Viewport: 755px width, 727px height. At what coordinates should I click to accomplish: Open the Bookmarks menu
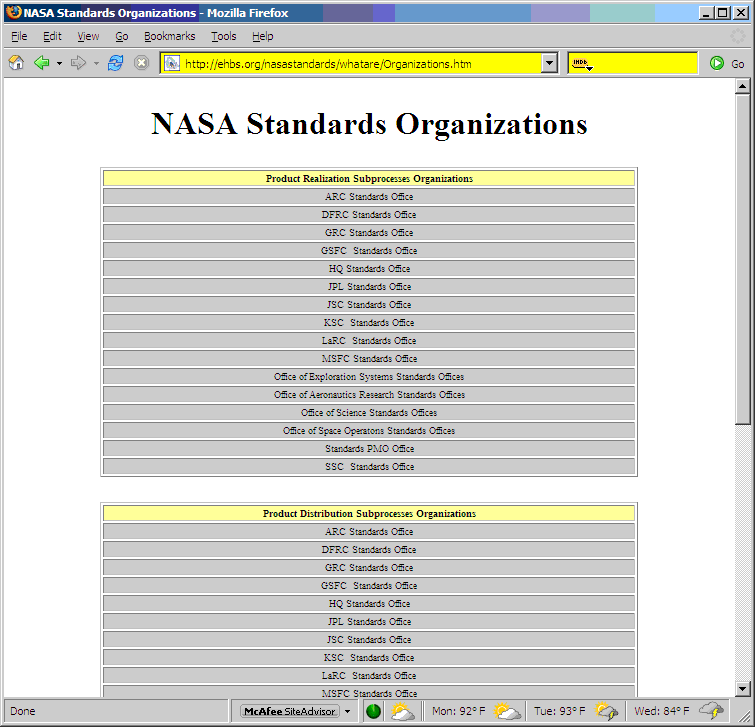click(x=169, y=37)
